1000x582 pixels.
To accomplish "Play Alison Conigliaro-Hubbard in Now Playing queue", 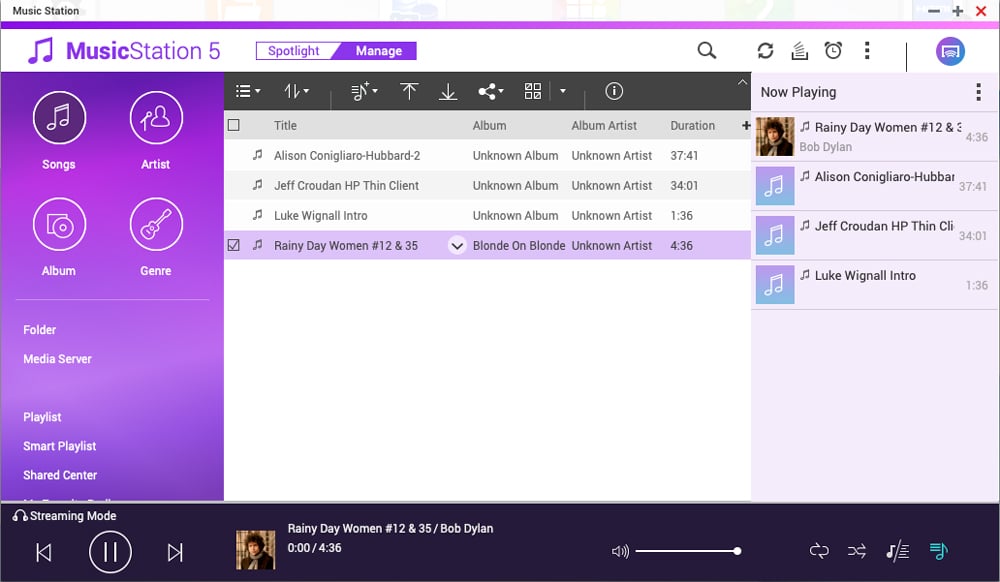I will click(x=874, y=186).
